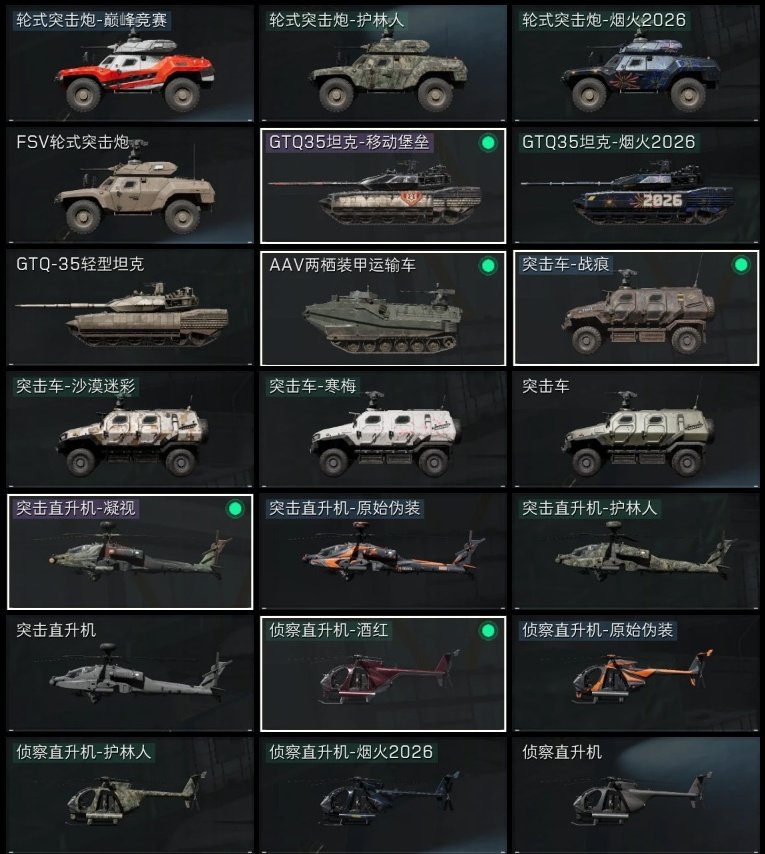
Task: Select the default 突击直升机 card
Action: [x=130, y=673]
